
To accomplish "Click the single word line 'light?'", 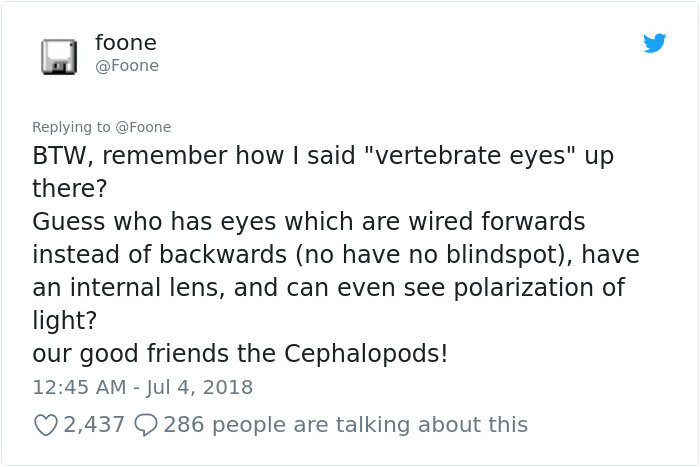I will pyautogui.click(x=65, y=321).
